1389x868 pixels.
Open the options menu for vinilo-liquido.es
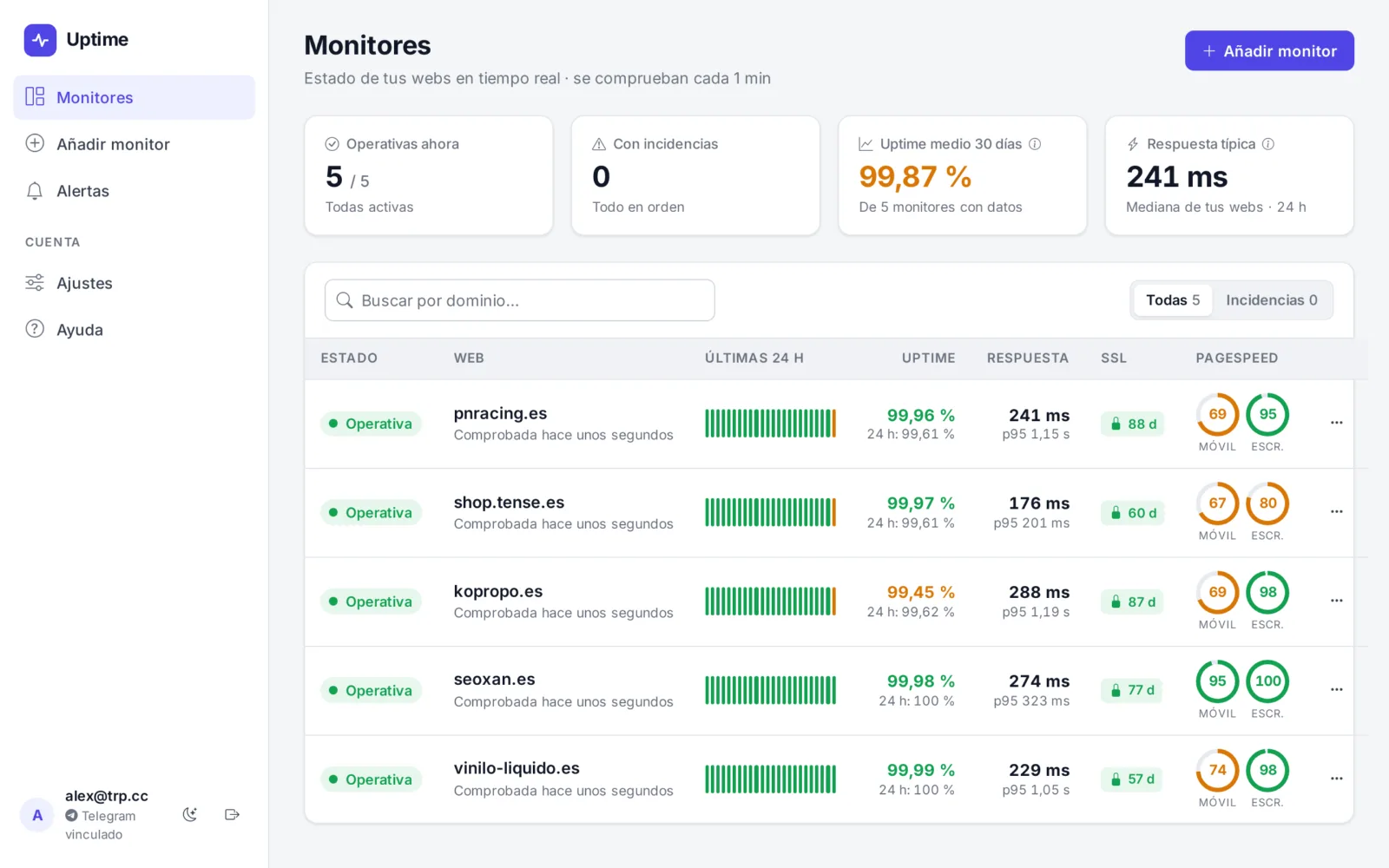(1337, 779)
